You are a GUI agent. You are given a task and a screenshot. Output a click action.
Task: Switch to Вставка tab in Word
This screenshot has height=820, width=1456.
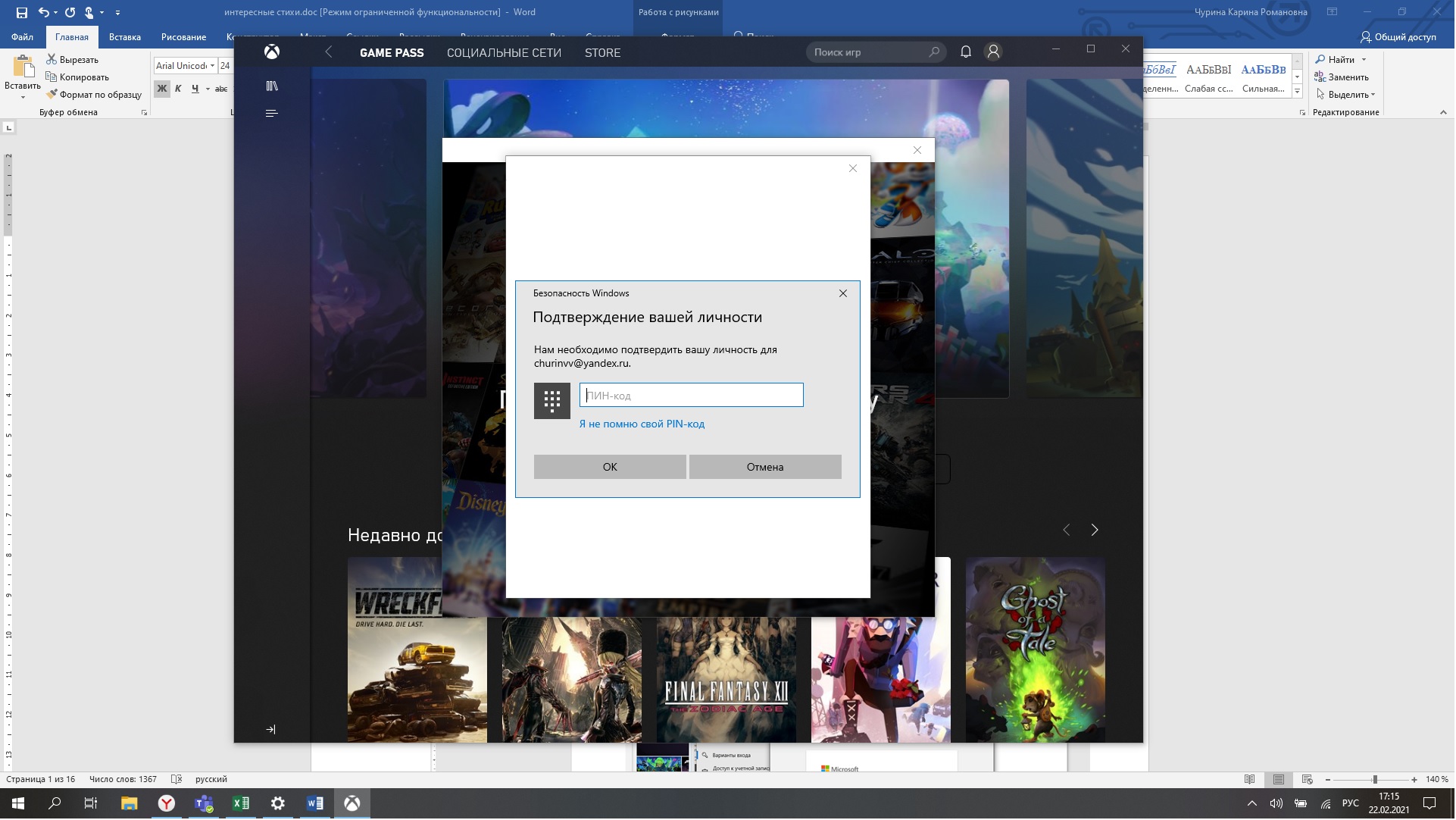(x=125, y=37)
